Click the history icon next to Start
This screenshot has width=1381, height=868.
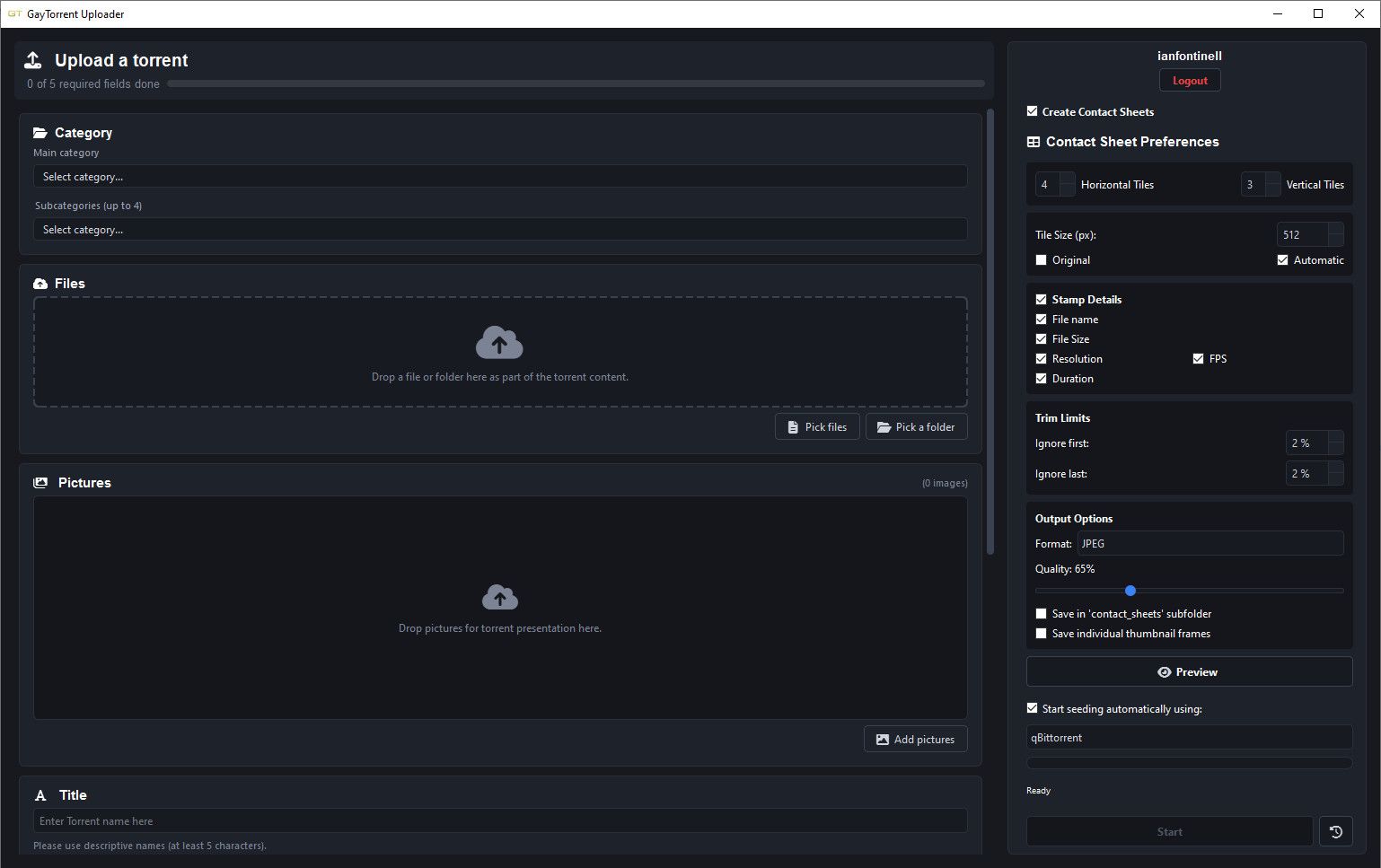tap(1335, 832)
